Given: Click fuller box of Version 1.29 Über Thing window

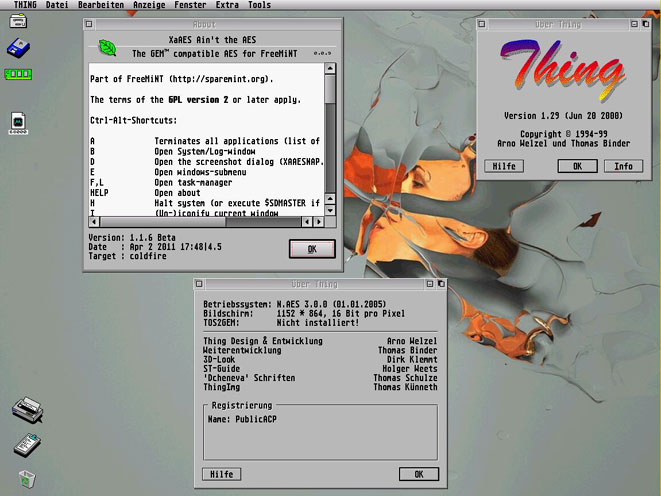Looking at the screenshot, I should click(x=645, y=24).
